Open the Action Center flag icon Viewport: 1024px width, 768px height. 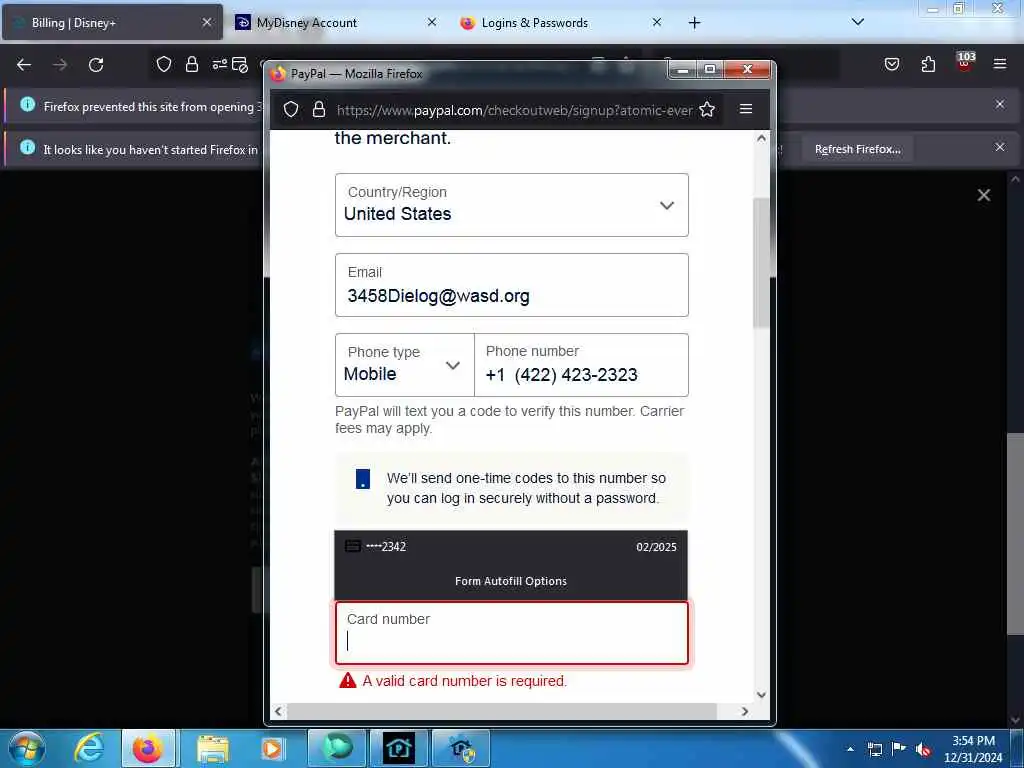tap(899, 748)
